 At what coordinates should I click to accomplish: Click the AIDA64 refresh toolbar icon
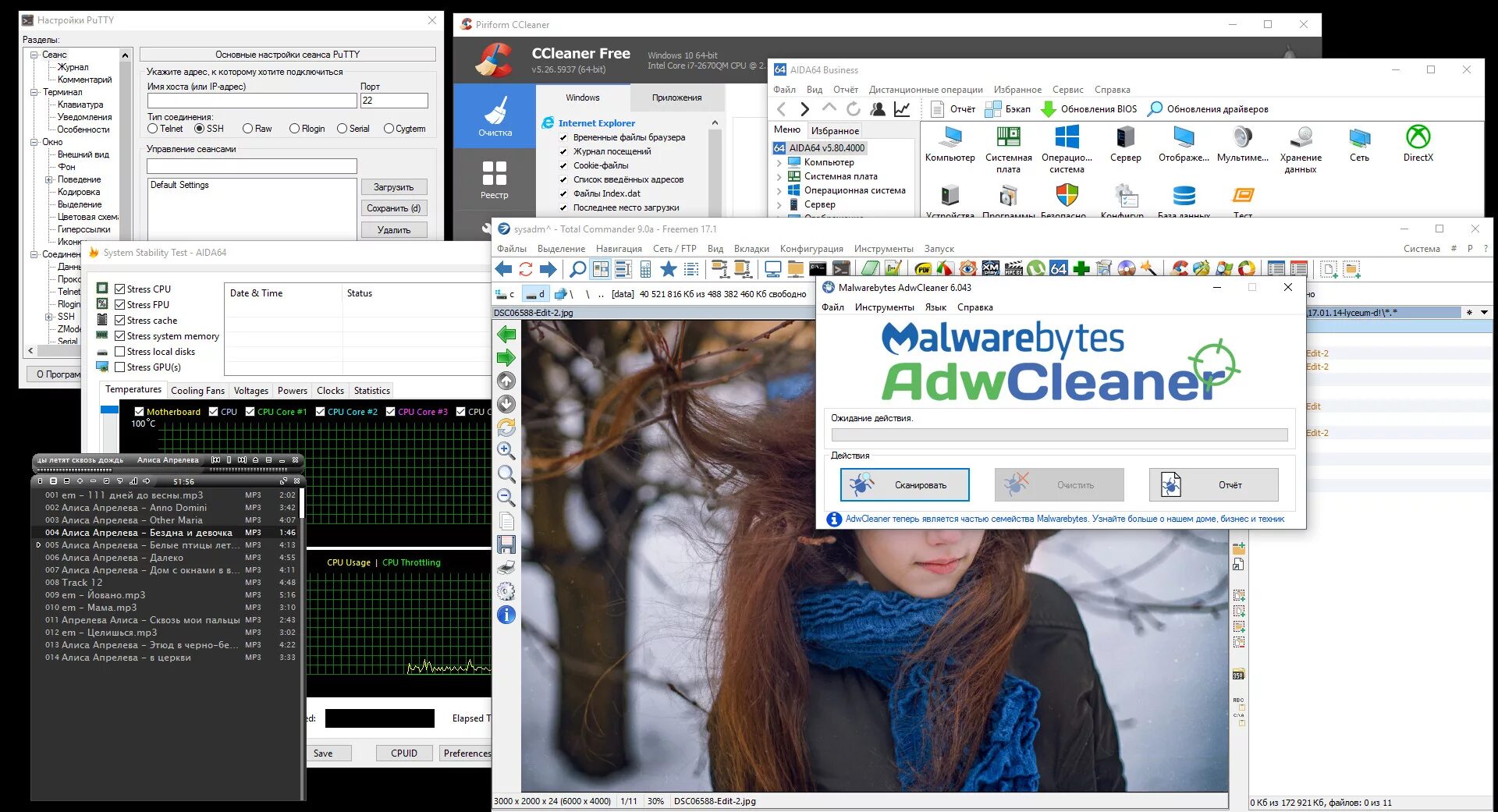[x=854, y=109]
